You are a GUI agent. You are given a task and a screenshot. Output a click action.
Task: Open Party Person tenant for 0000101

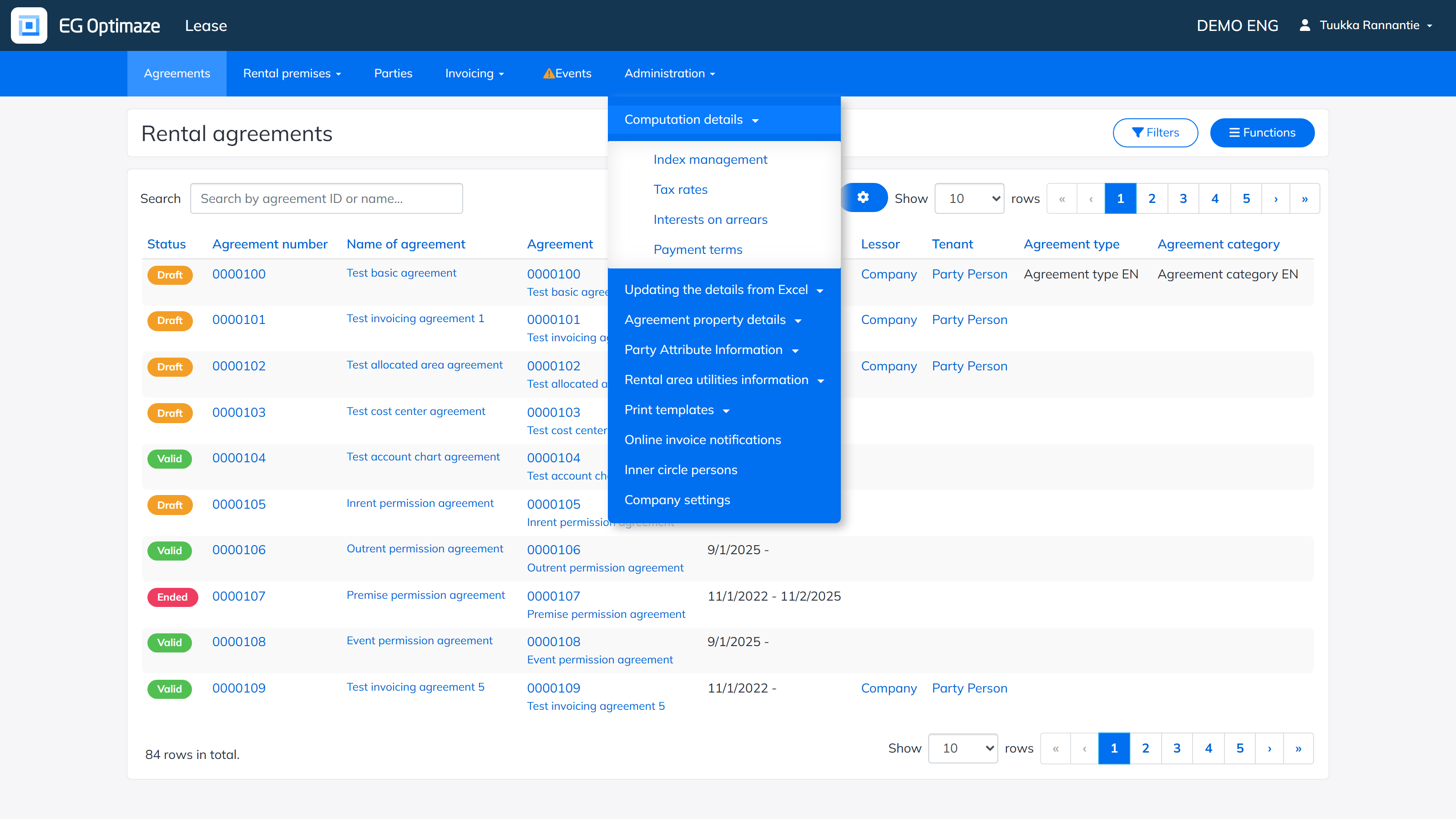click(969, 320)
